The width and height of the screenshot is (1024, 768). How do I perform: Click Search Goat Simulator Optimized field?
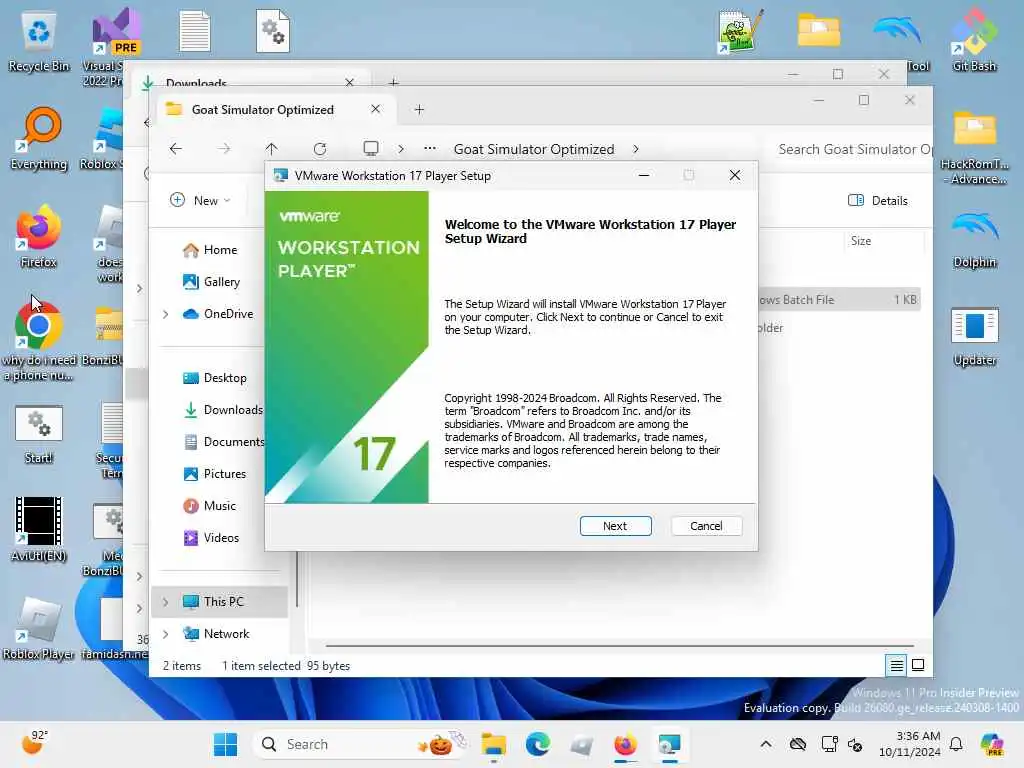[x=850, y=149]
